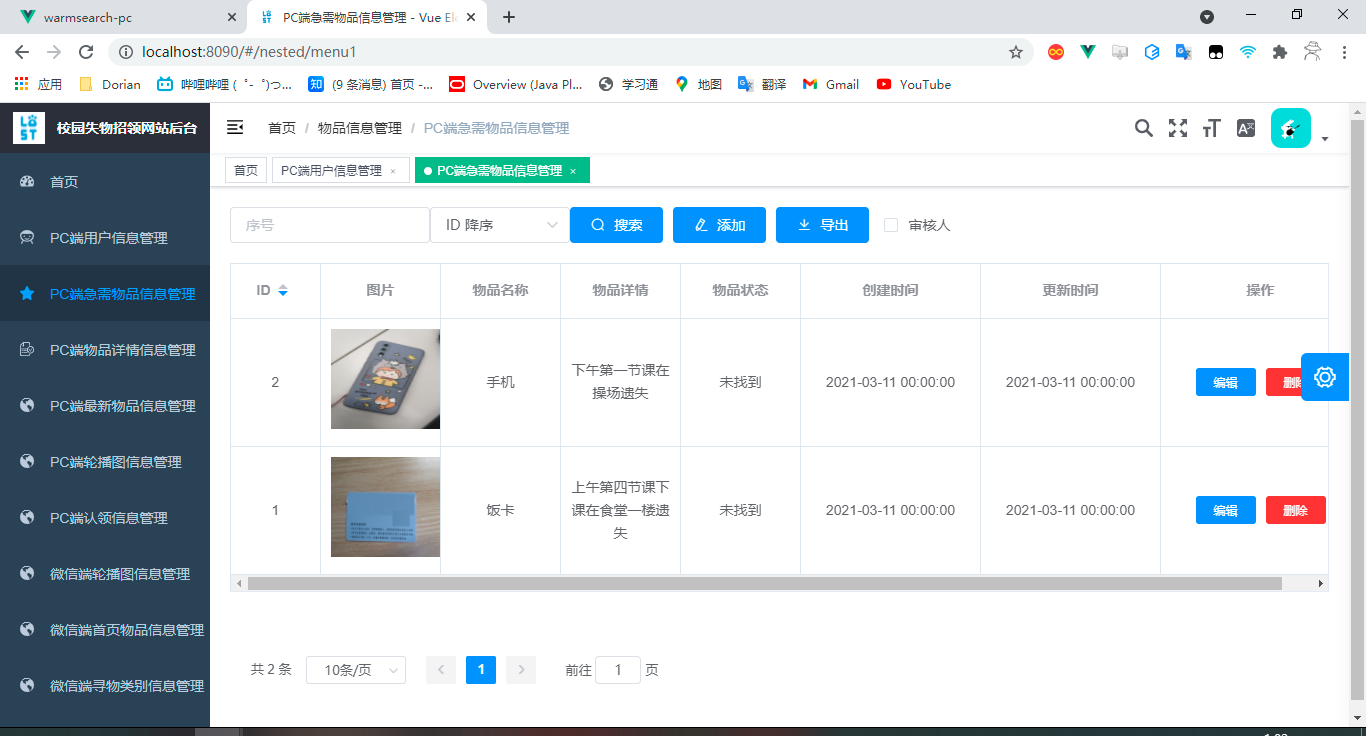
Task: Expand the avatar dropdown caret
Action: (x=1325, y=139)
